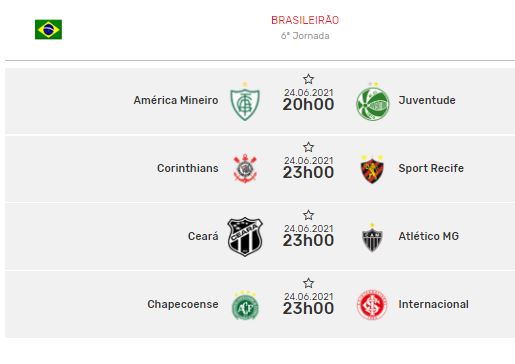The width and height of the screenshot is (515, 364).
Task: Click the Ceará club crest
Action: coord(245,237)
